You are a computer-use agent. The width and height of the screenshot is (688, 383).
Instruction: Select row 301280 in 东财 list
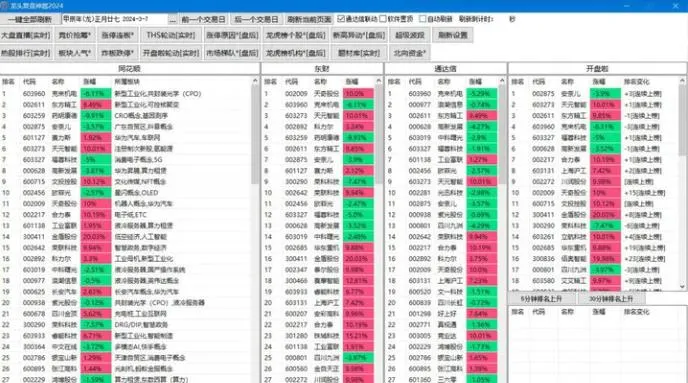click(319, 336)
